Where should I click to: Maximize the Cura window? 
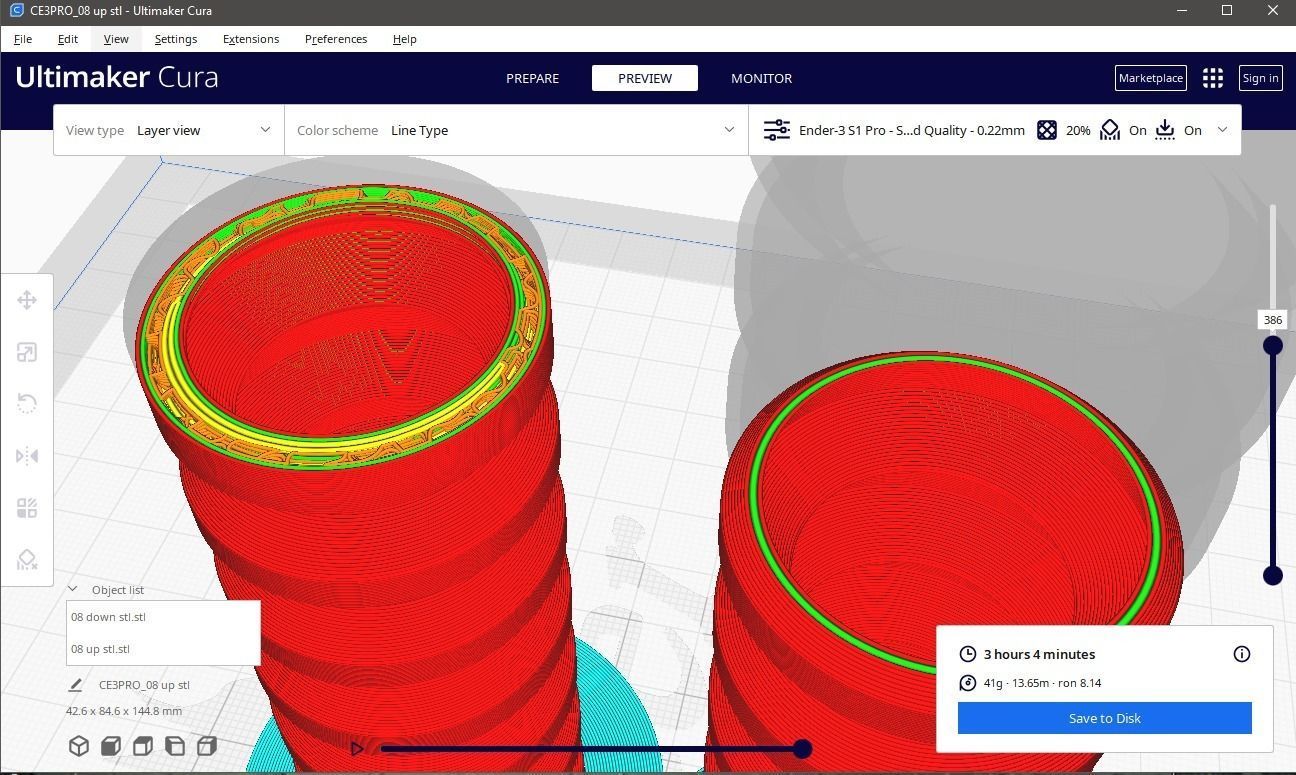tap(1227, 10)
